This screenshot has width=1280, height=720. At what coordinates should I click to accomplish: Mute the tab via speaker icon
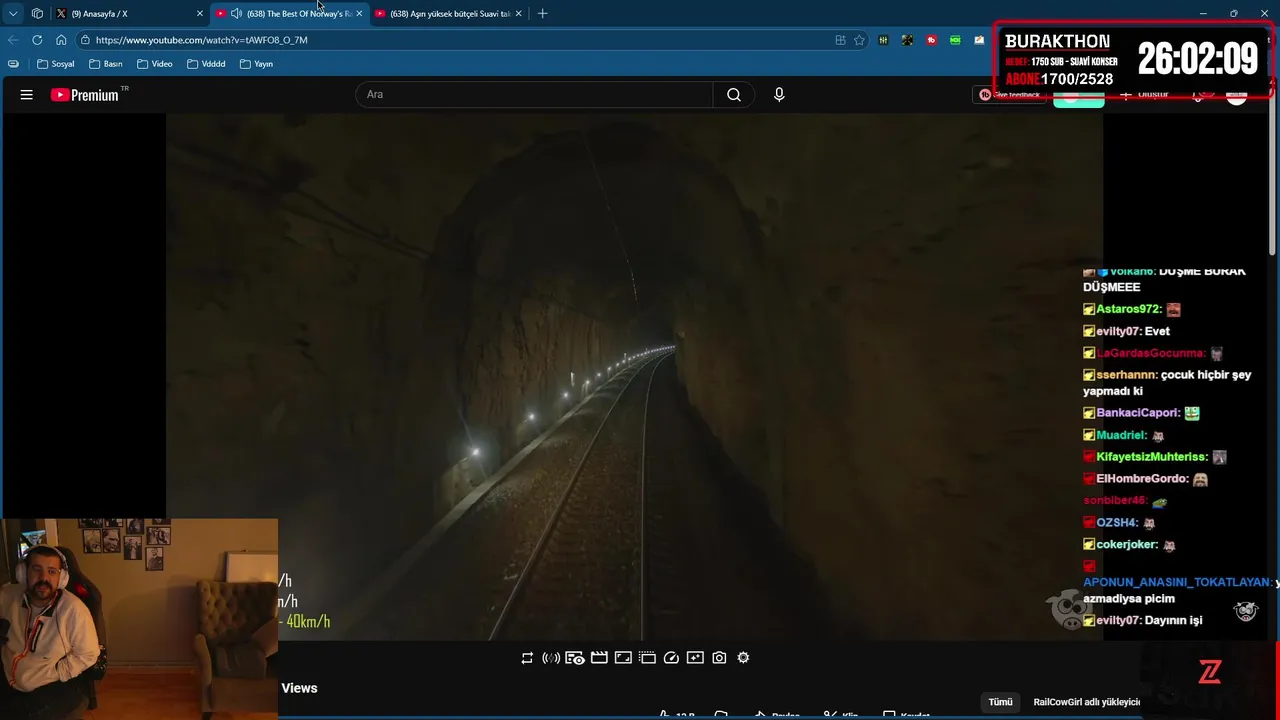point(236,14)
